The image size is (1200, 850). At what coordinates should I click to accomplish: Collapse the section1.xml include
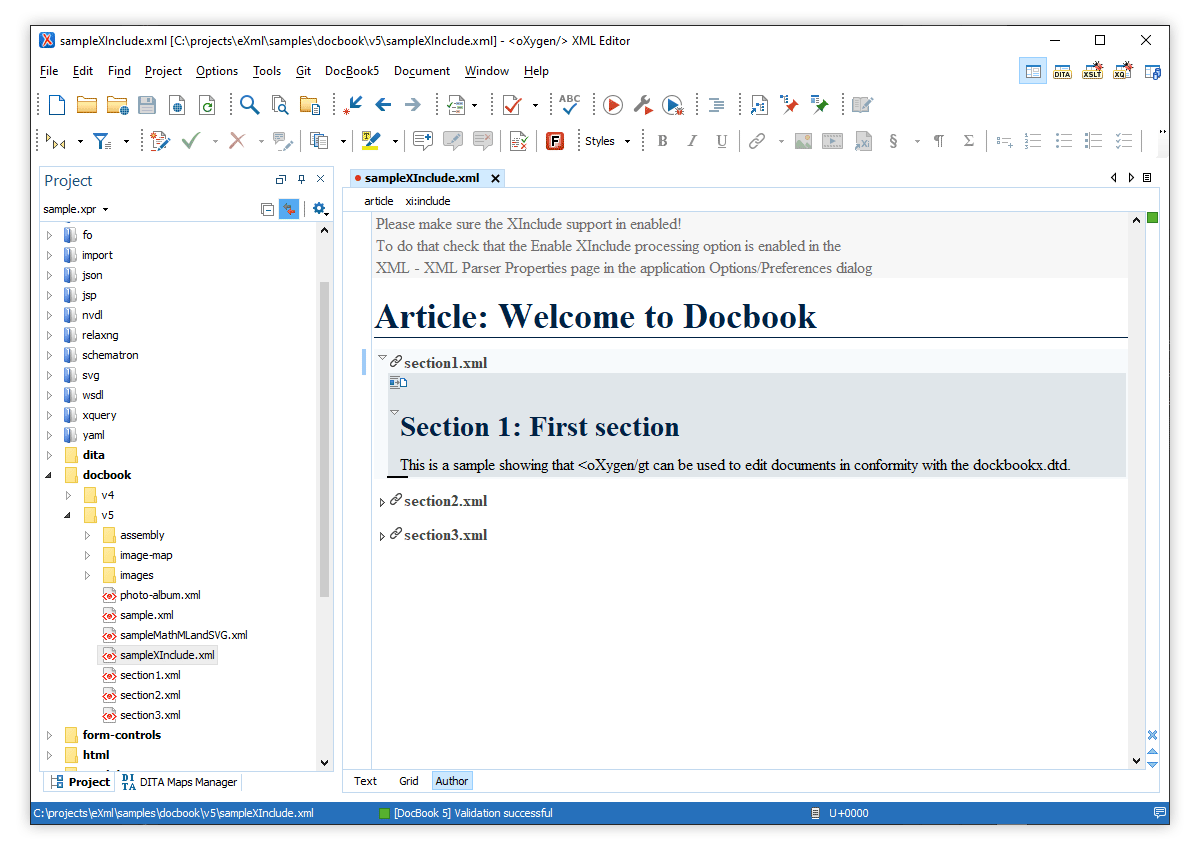(x=382, y=358)
